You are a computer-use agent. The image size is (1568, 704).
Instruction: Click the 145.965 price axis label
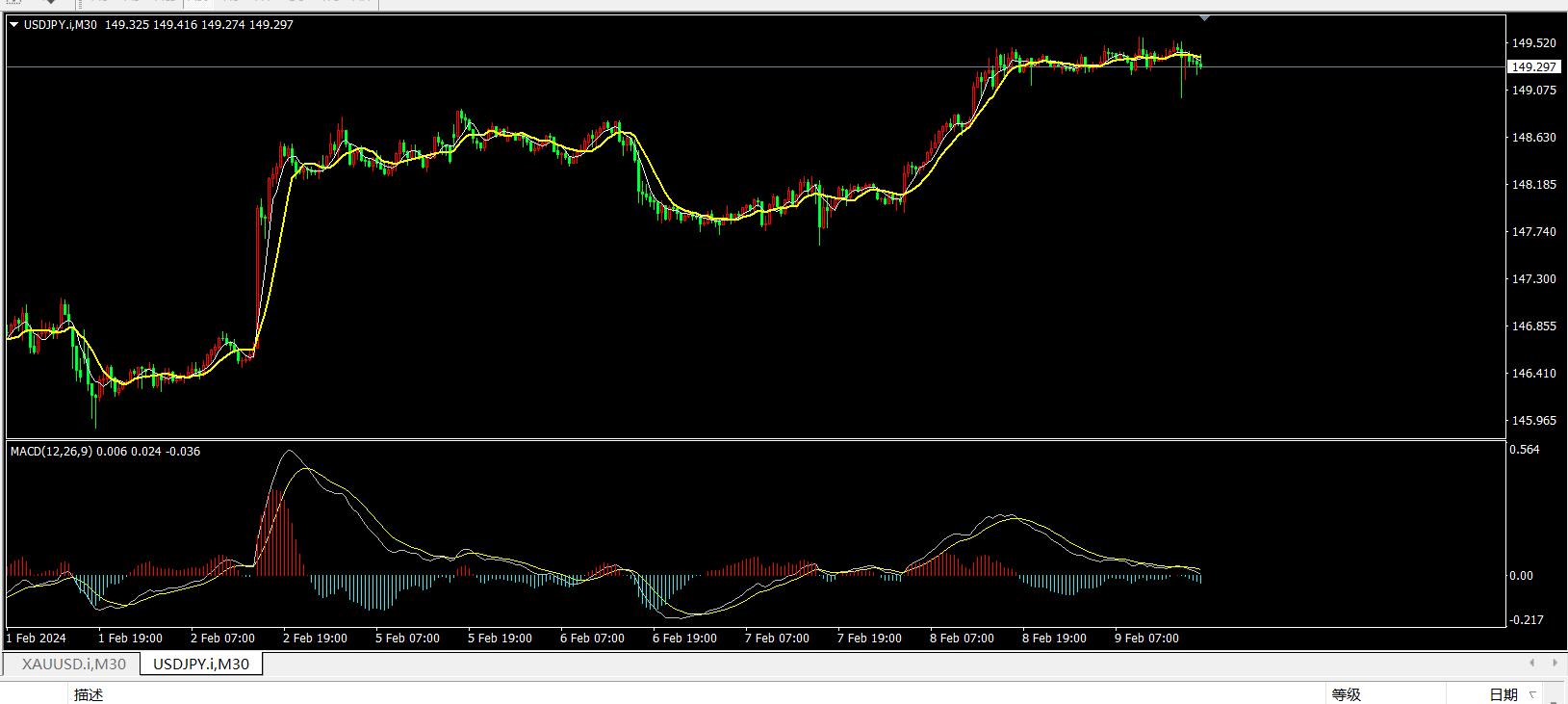pyautogui.click(x=1533, y=421)
